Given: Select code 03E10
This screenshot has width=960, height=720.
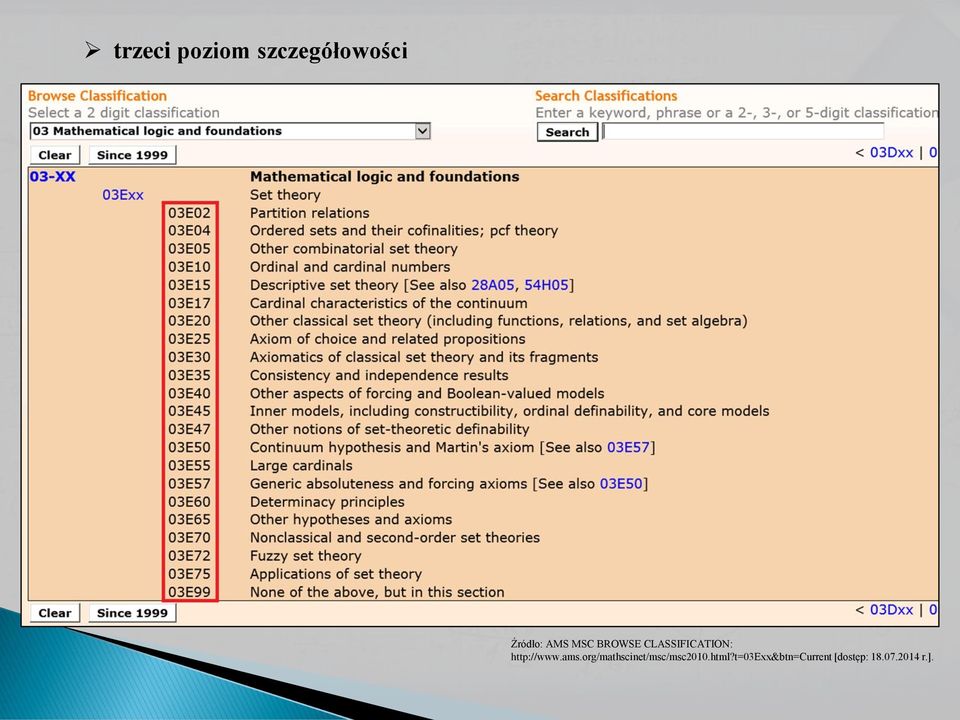Looking at the screenshot, I should (189, 267).
